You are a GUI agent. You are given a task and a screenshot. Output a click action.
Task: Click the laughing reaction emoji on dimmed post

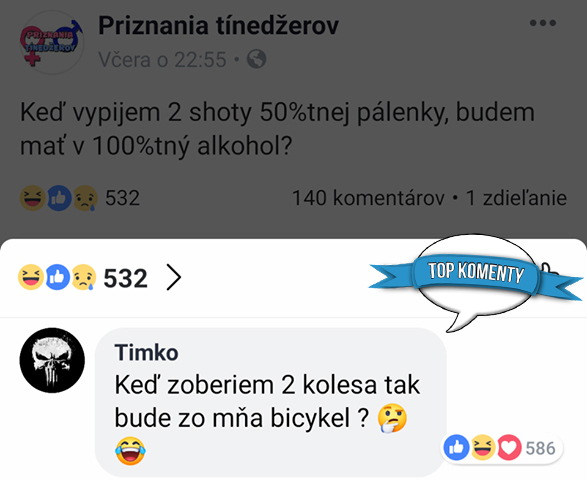(x=32, y=198)
